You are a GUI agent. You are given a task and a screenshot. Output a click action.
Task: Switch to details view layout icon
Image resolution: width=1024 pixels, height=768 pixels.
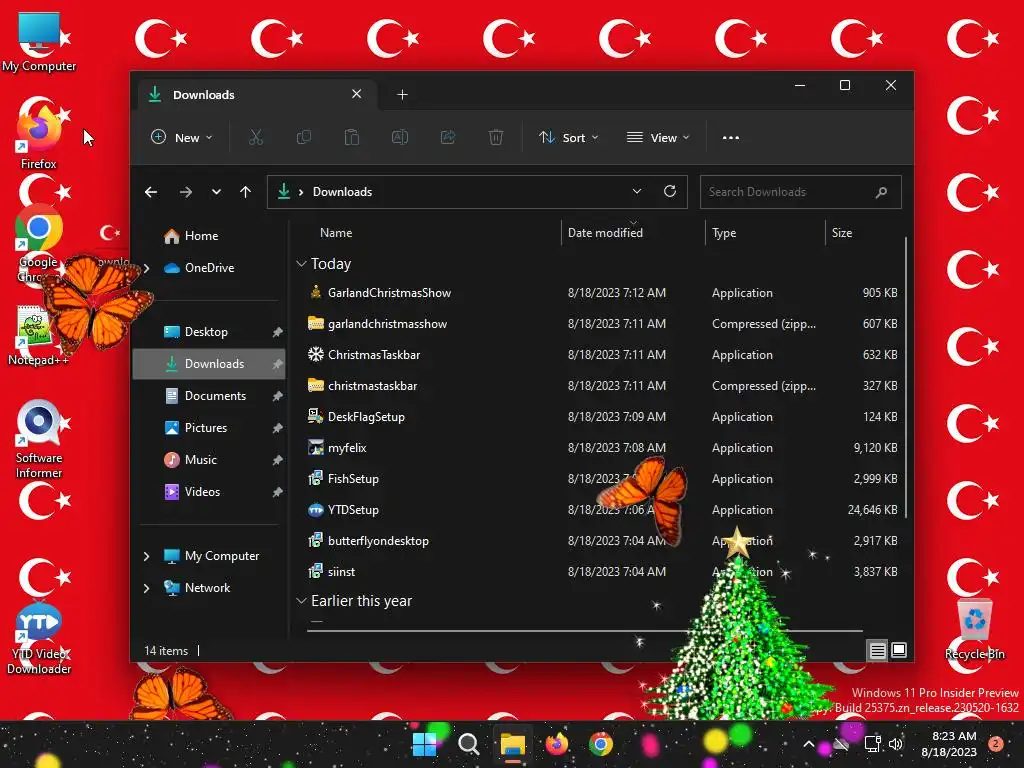point(877,650)
